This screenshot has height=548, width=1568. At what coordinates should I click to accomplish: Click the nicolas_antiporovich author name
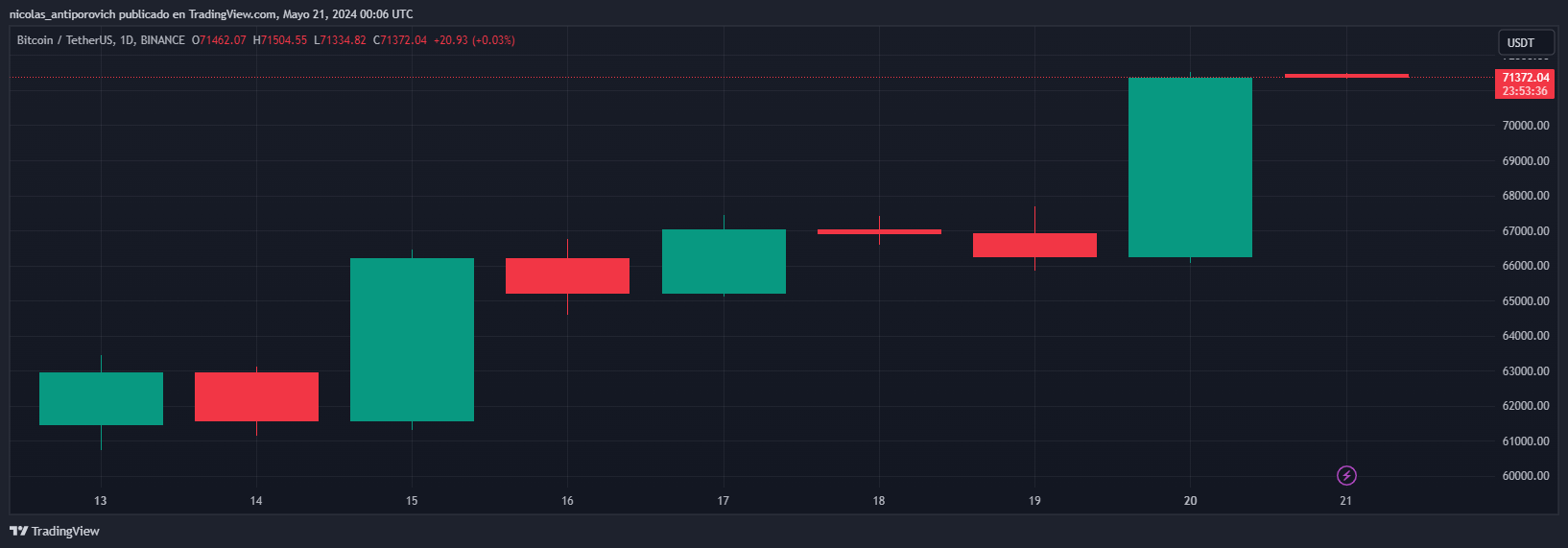pos(61,14)
